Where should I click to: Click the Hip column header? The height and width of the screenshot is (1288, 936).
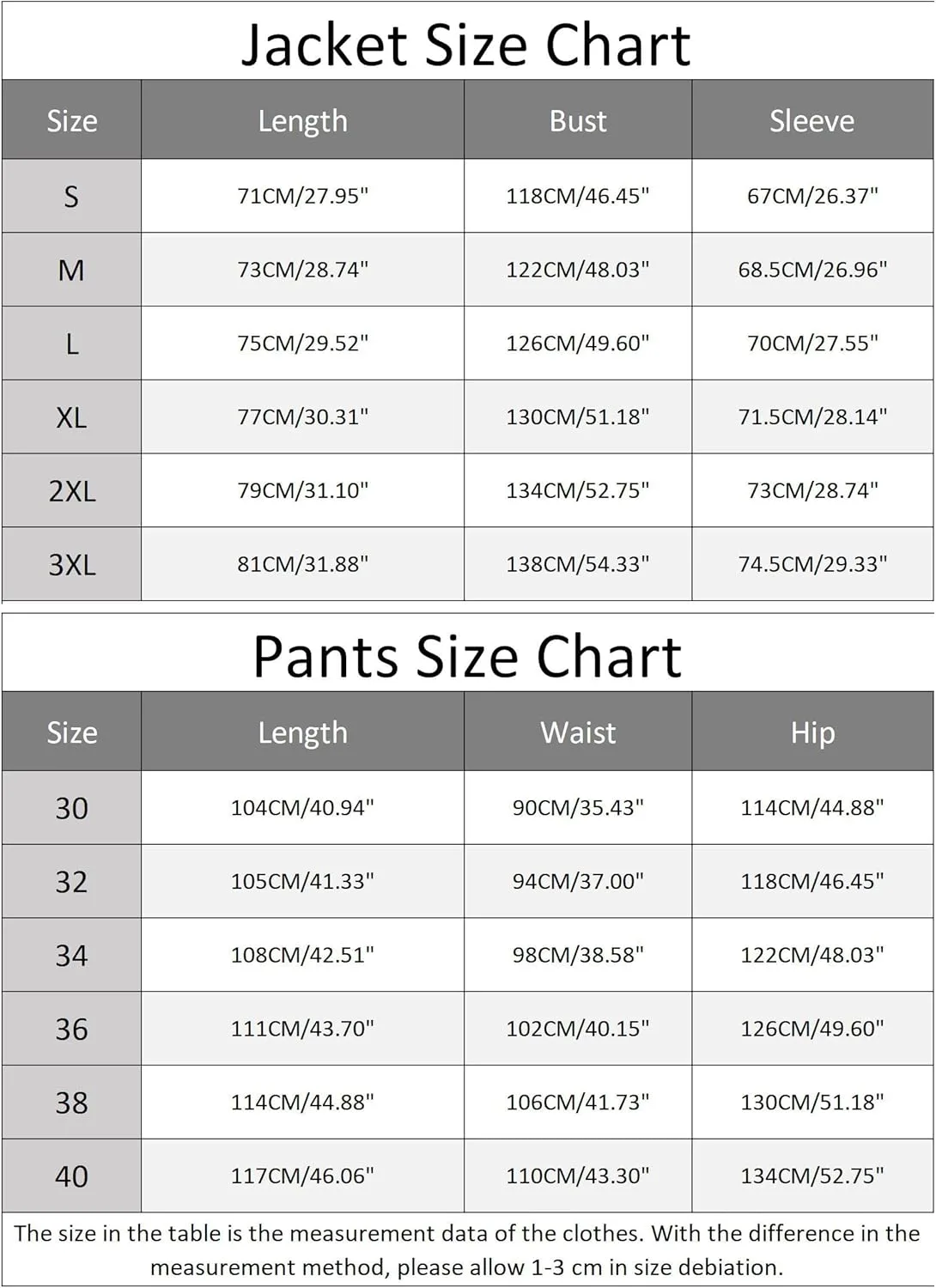point(812,732)
